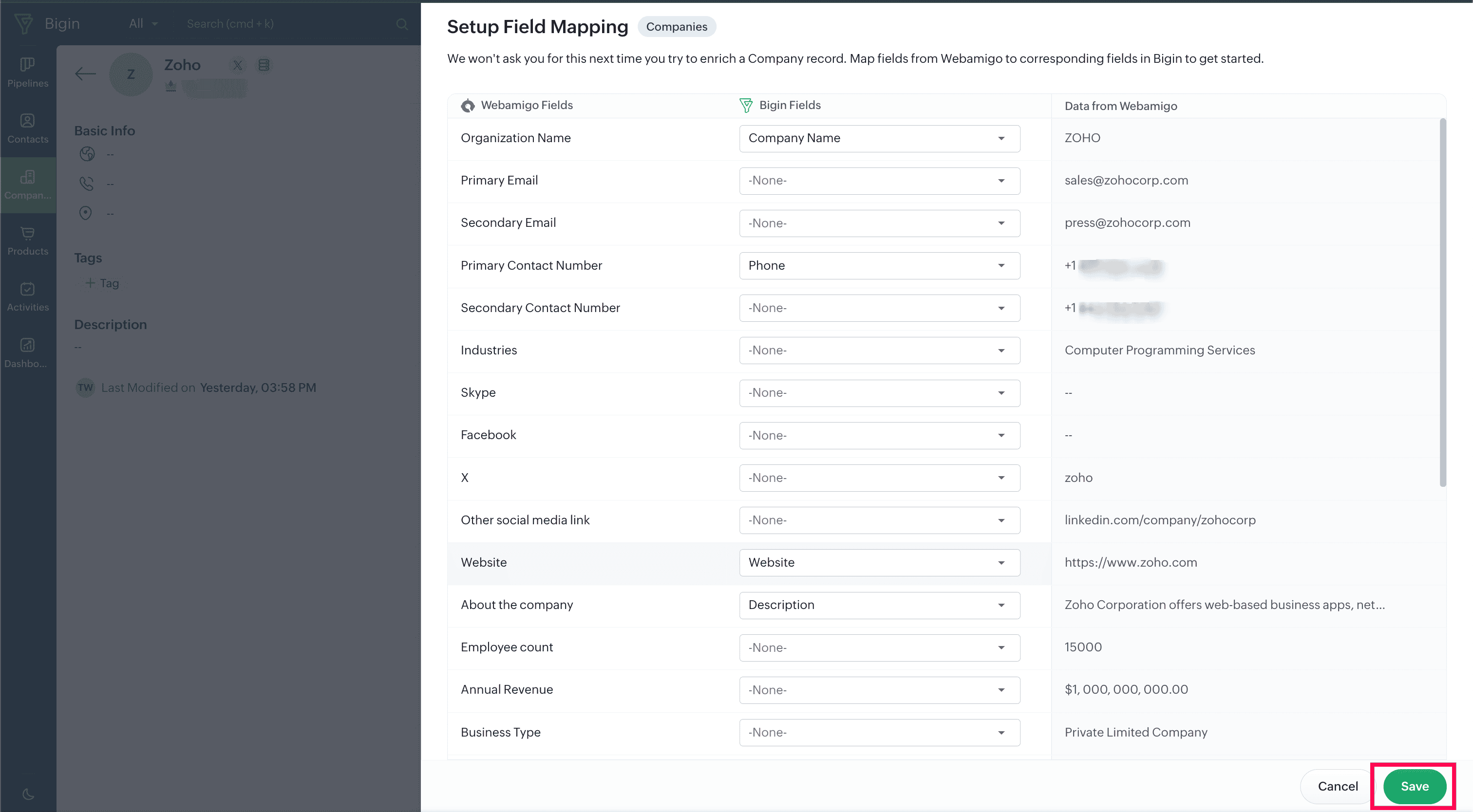
Task: Open Company Name field dropdown
Action: coord(879,138)
